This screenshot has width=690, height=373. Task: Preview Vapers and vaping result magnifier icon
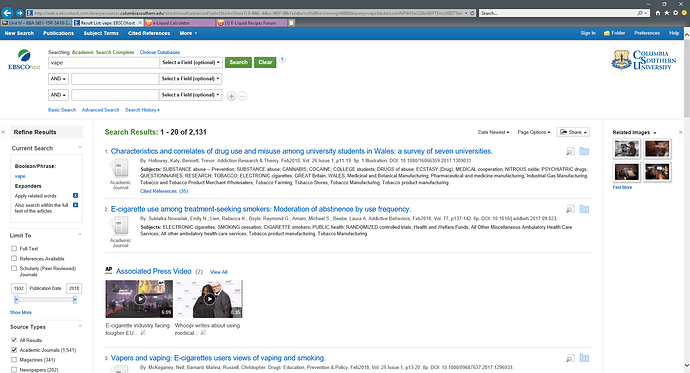(570, 358)
